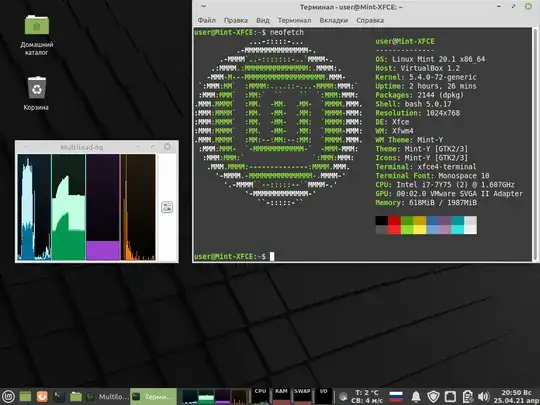Close the Multiload-ng window
Image resolution: width=540 pixels, height=405 pixels.
(x=167, y=147)
